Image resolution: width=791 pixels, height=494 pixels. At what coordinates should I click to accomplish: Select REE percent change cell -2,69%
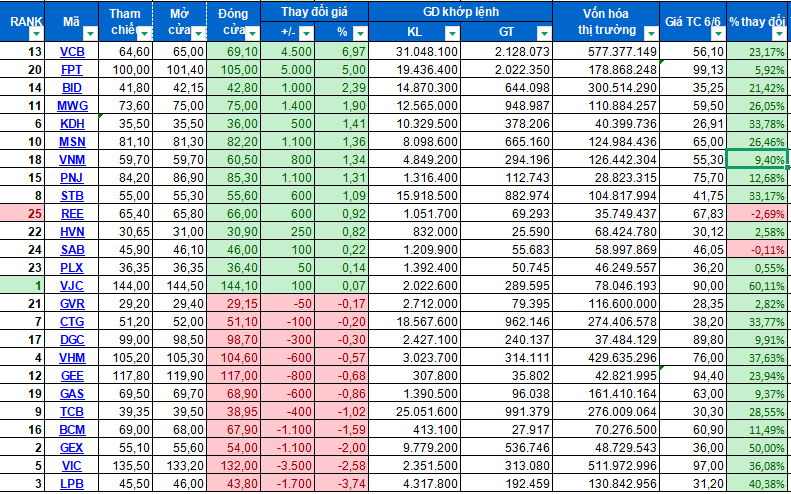tap(757, 214)
